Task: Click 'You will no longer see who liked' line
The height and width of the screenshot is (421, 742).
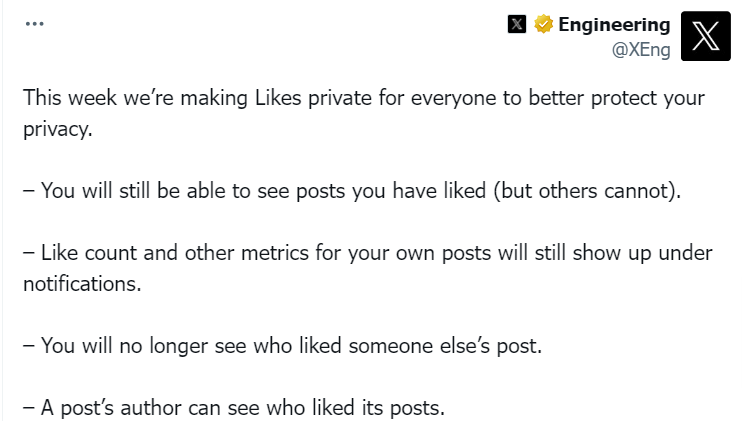Action: pyautogui.click(x=283, y=346)
